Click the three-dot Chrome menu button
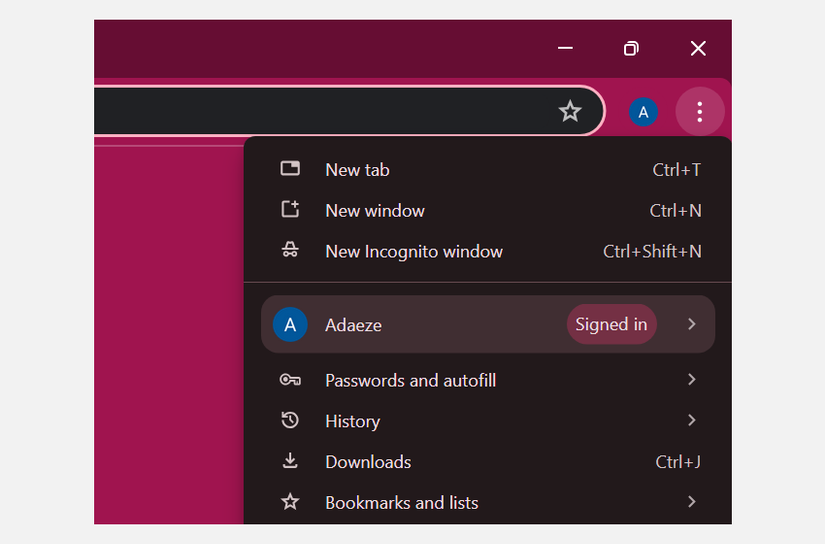Viewport: 825px width, 544px height. tap(700, 112)
